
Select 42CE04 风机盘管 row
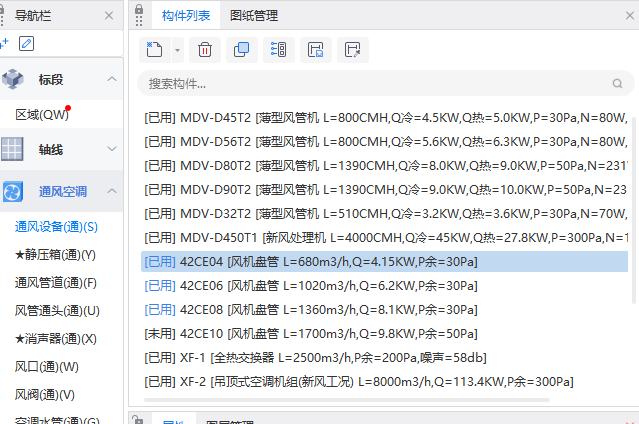[x=384, y=262]
